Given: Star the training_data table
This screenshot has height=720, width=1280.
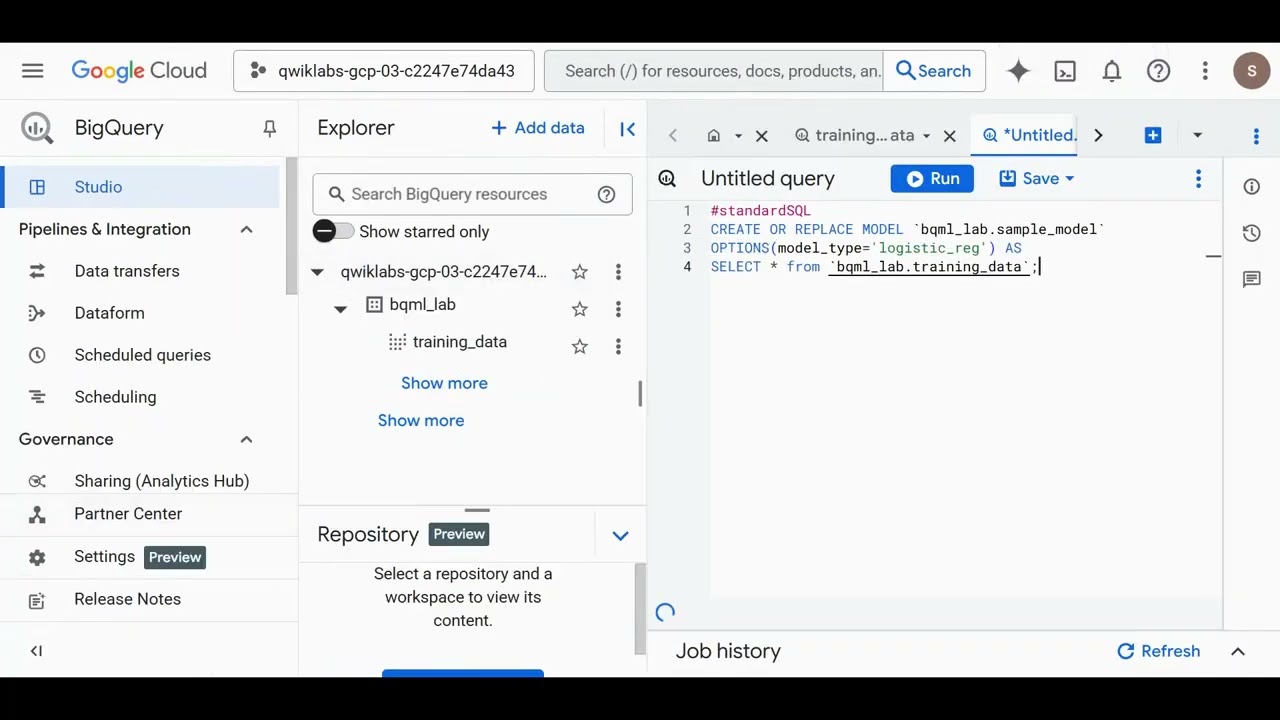Looking at the screenshot, I should [579, 347].
